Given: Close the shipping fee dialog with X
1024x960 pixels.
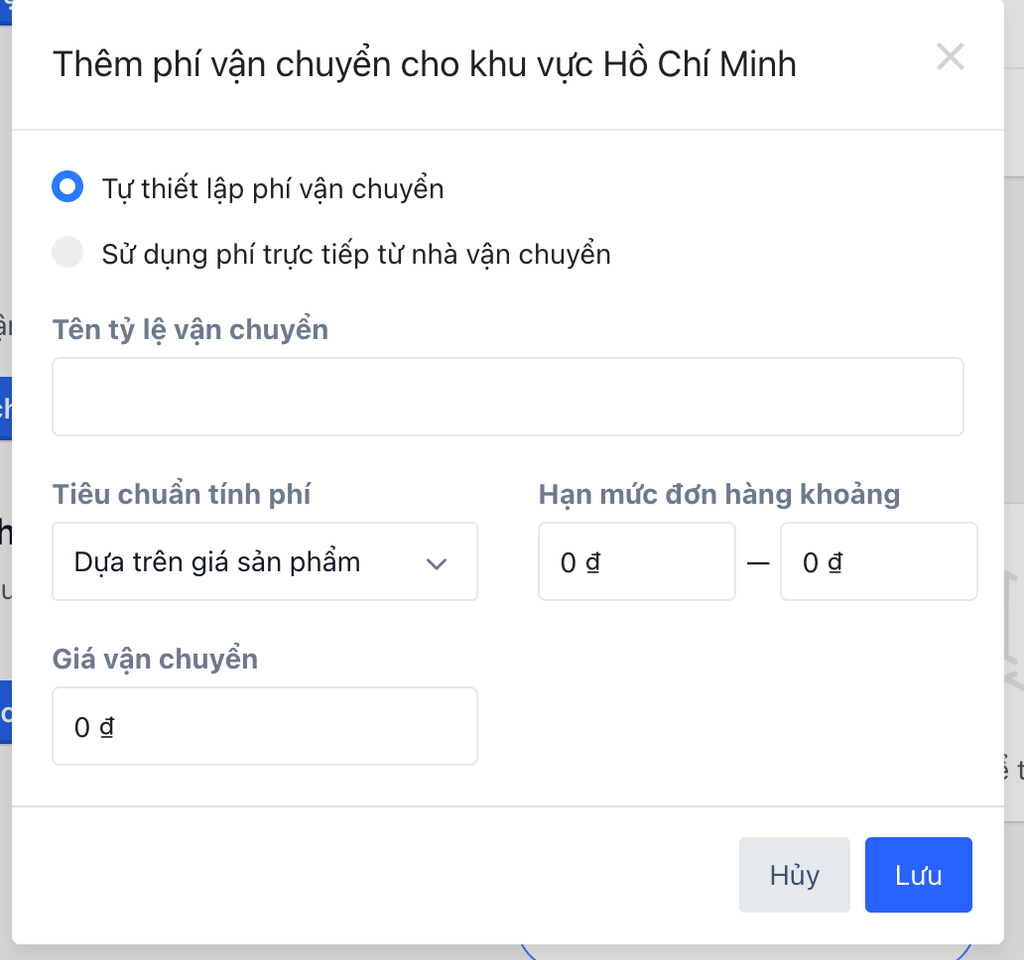Looking at the screenshot, I should 950,57.
